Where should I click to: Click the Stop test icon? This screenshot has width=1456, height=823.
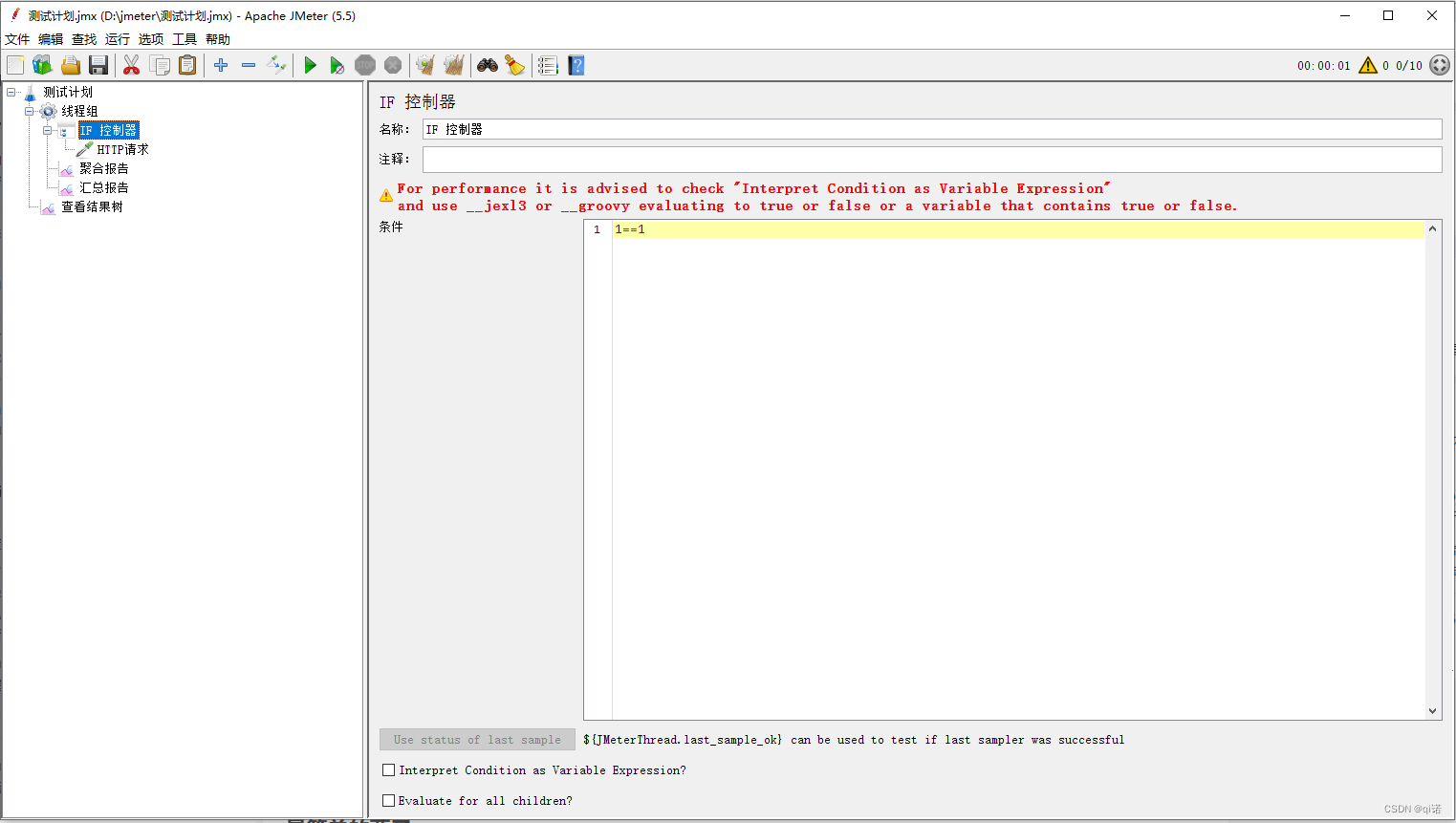[x=365, y=65]
